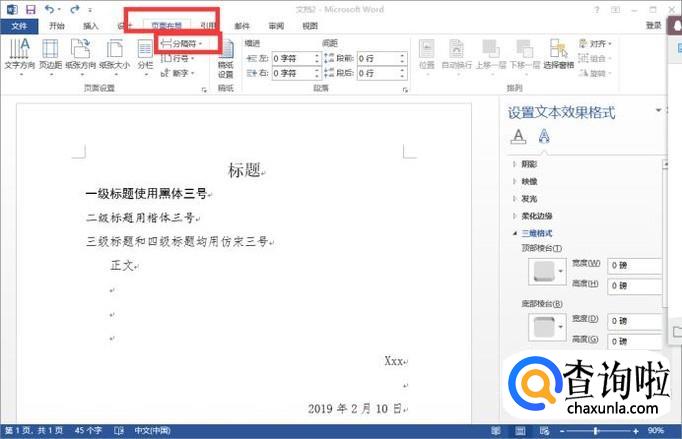Open the 分栏 columns menu
This screenshot has width=682, height=439.
[x=145, y=58]
